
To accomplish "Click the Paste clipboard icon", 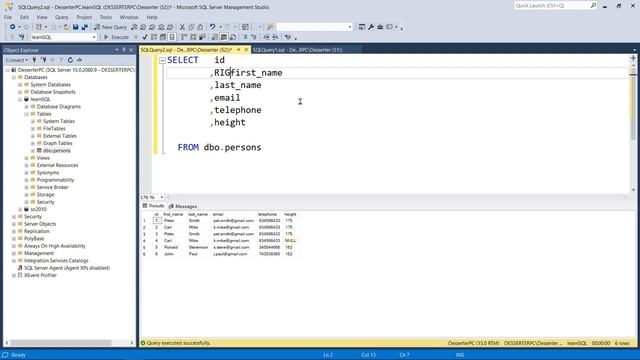I will [x=200, y=27].
